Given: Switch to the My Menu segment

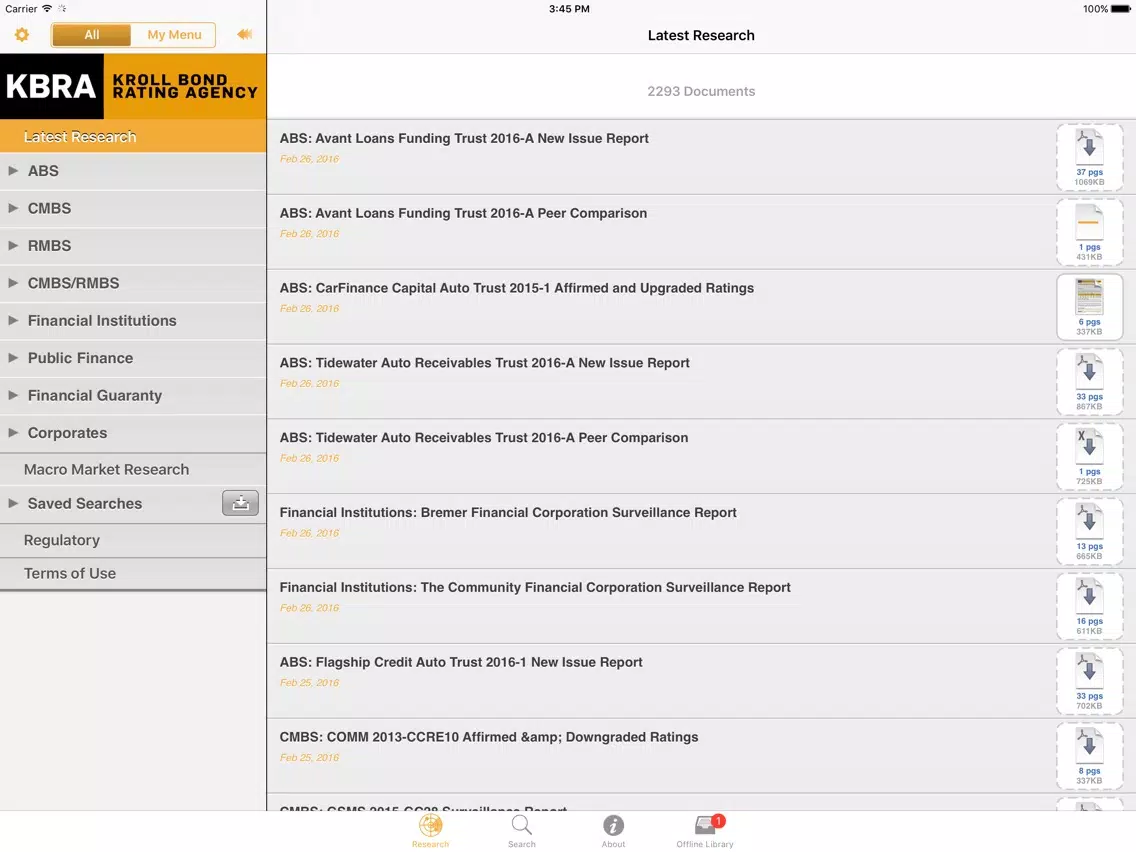Looking at the screenshot, I should [174, 35].
